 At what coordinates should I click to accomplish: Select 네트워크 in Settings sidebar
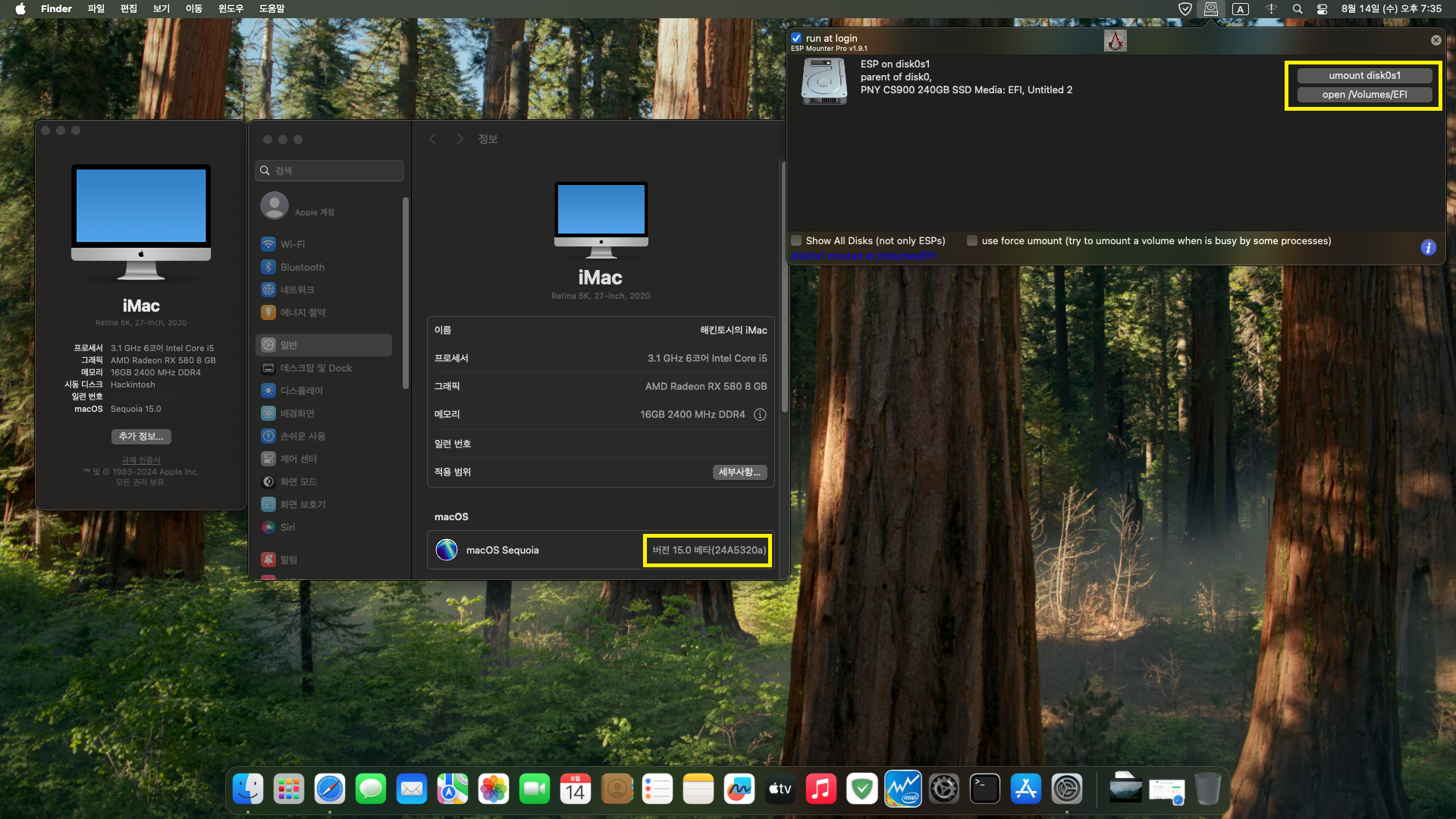[x=324, y=290]
